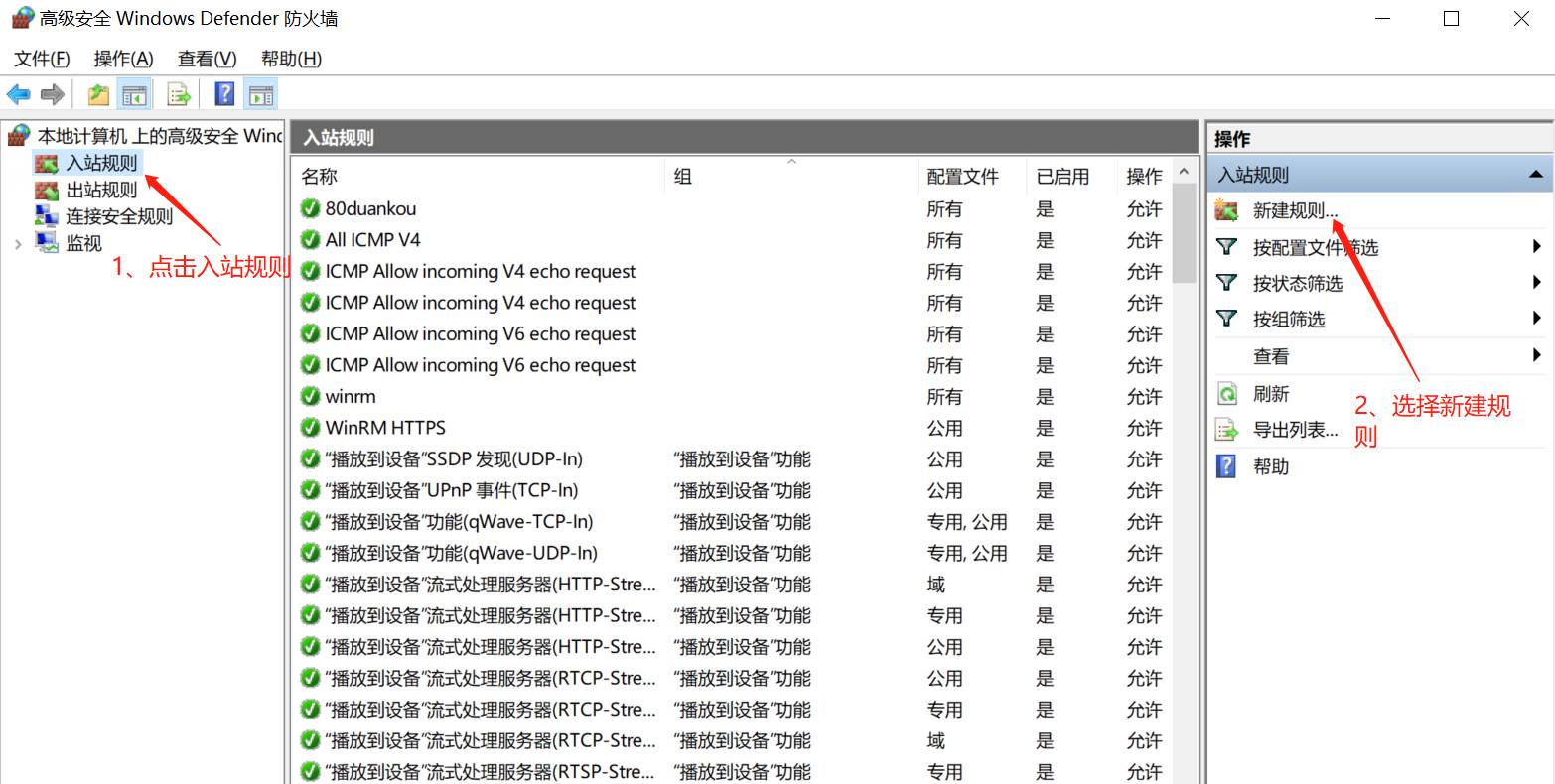Click the green check icon of WinRM HTTPS
The image size is (1555, 784).
coord(310,428)
